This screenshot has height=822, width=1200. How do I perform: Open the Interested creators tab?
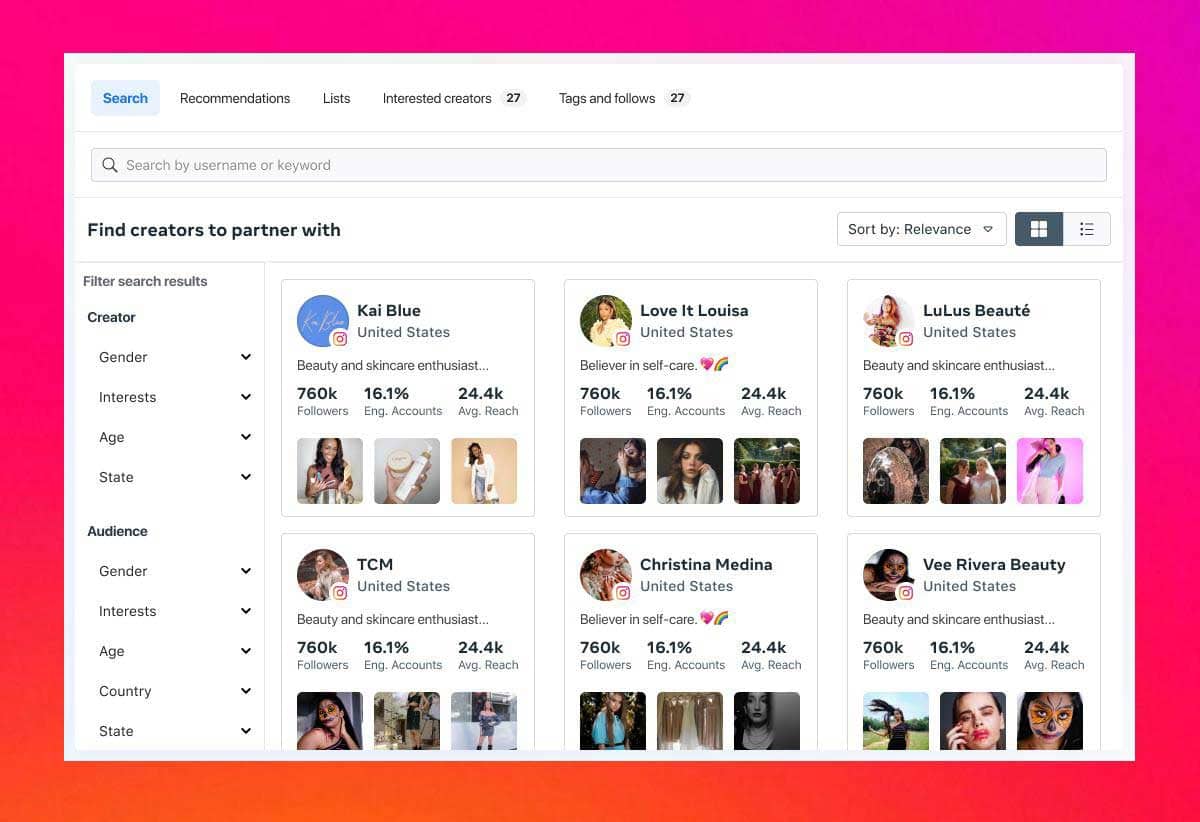454,98
